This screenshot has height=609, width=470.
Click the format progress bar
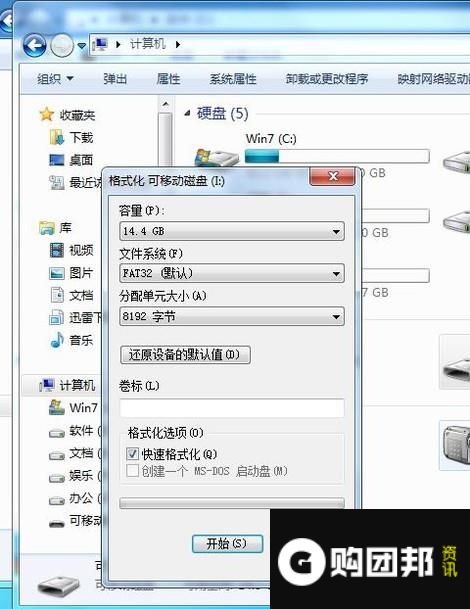(232, 503)
